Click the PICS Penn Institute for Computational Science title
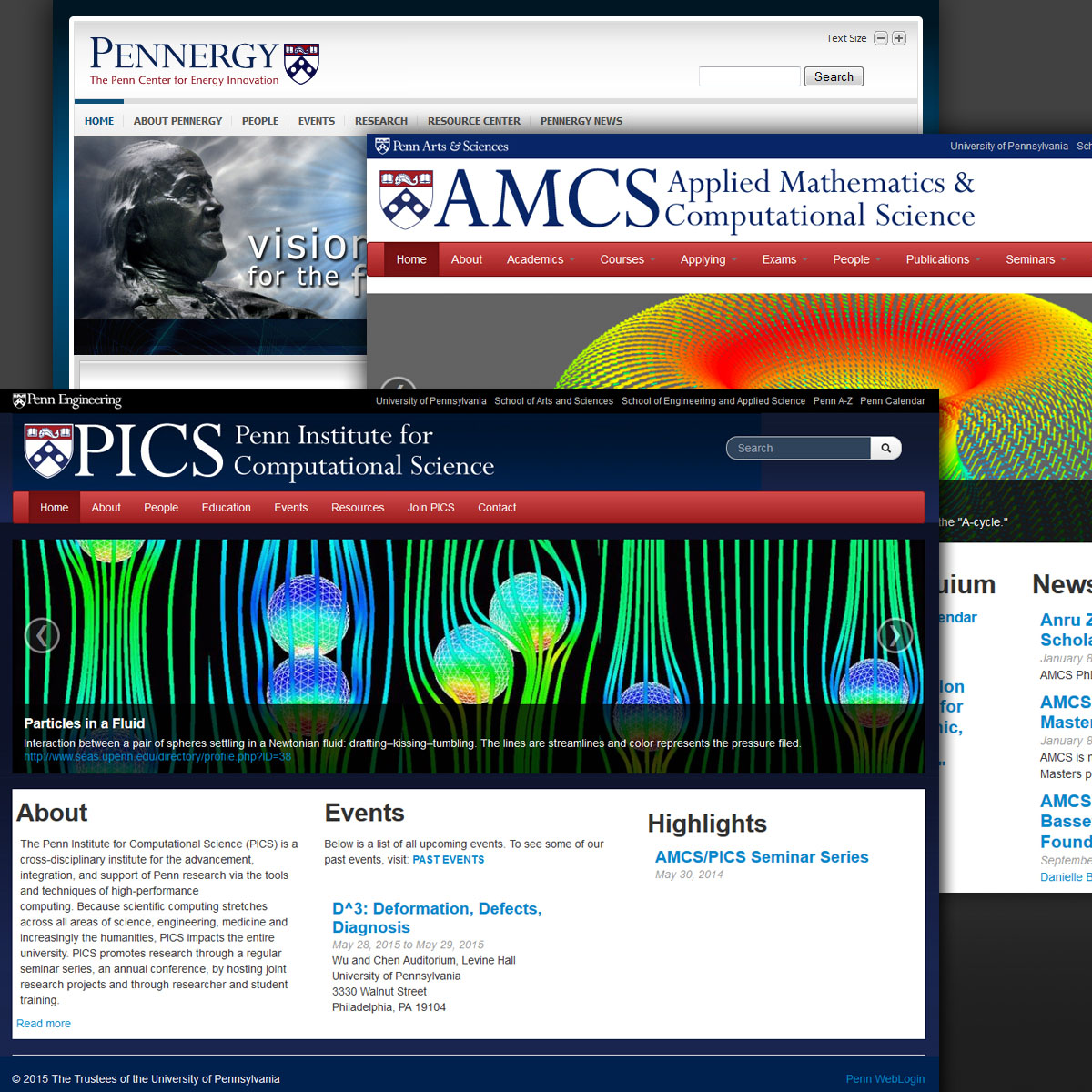The image size is (1092, 1092). pyautogui.click(x=285, y=450)
